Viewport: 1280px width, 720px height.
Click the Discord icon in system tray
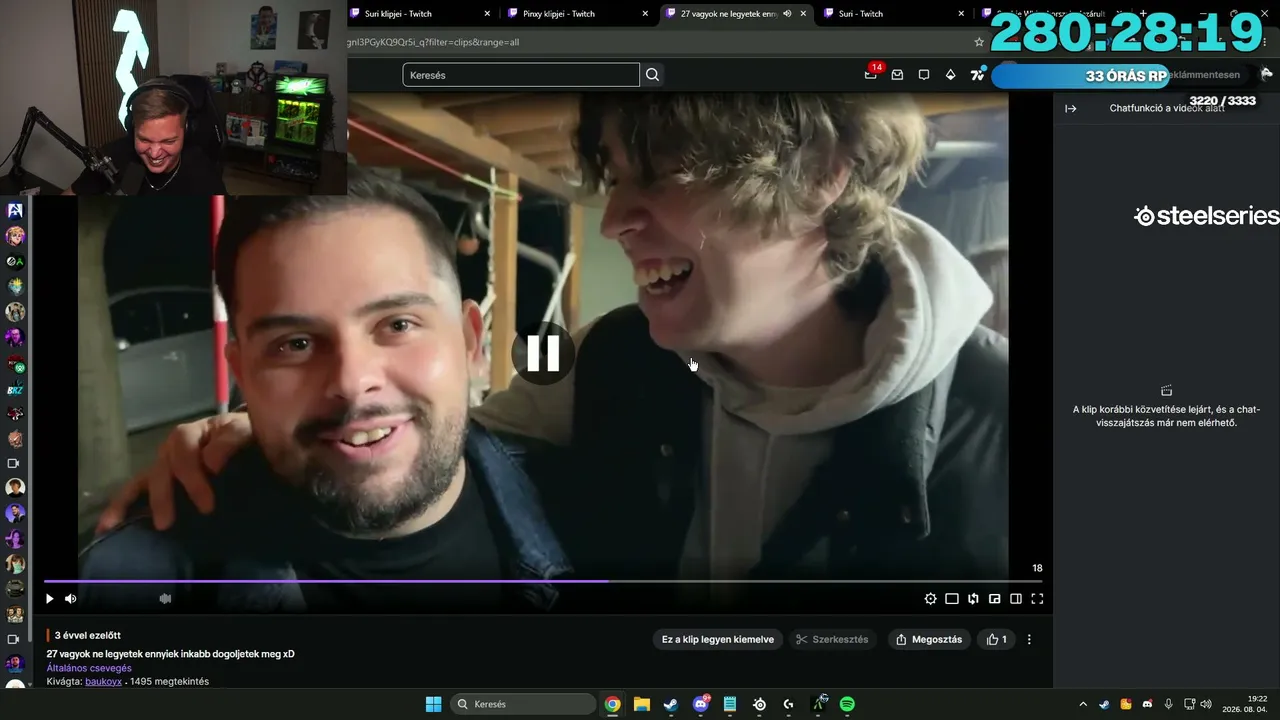point(1147,704)
